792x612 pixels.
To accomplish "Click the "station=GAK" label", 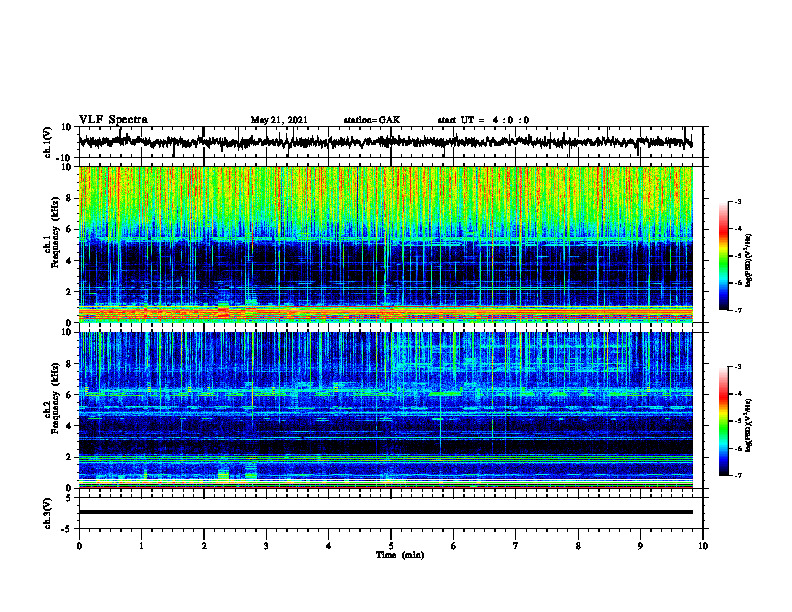I will pyautogui.click(x=371, y=120).
